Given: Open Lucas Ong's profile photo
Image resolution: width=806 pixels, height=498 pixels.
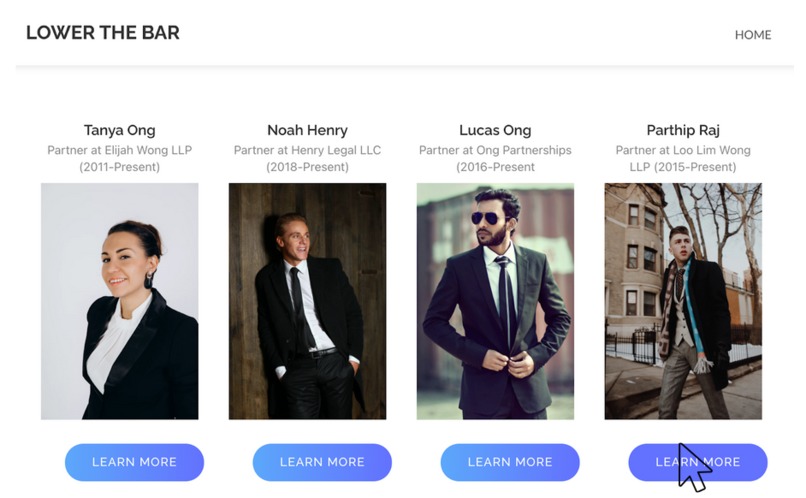Looking at the screenshot, I should point(495,301).
